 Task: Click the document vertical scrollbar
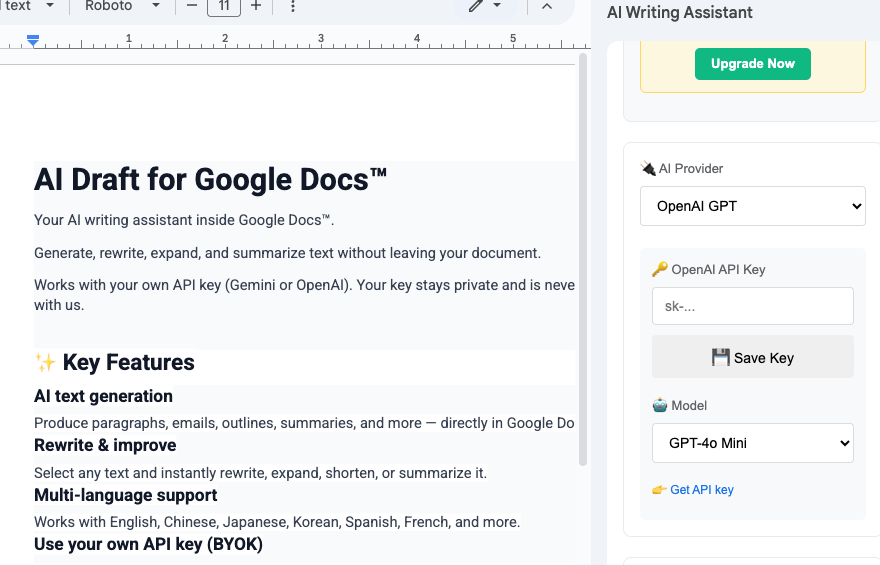(584, 260)
